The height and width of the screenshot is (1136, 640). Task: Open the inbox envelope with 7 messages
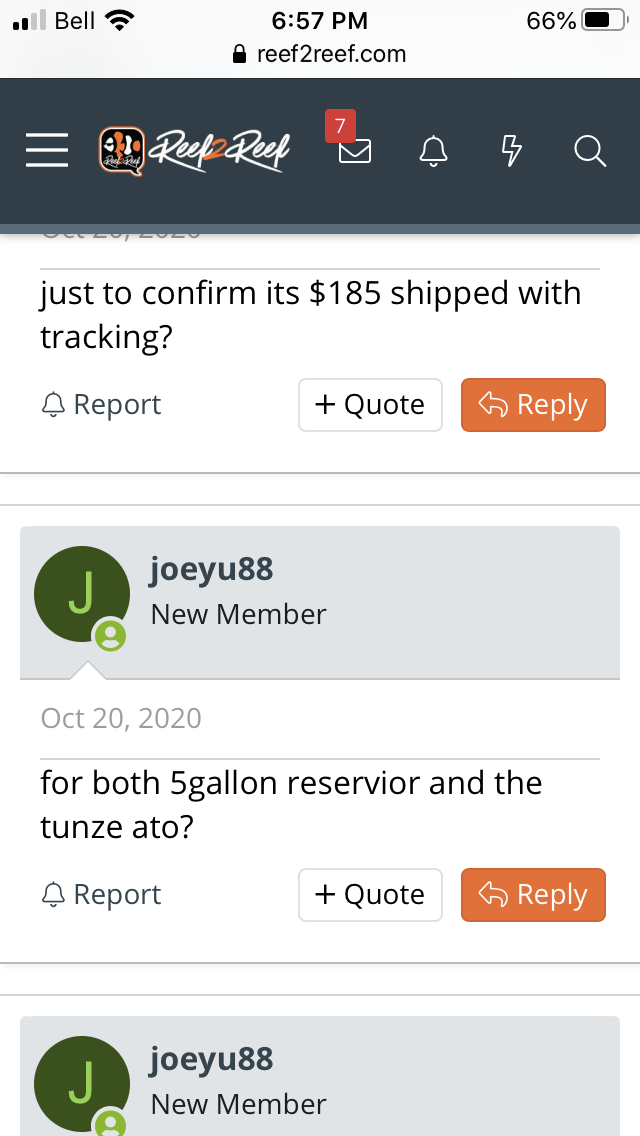point(354,152)
